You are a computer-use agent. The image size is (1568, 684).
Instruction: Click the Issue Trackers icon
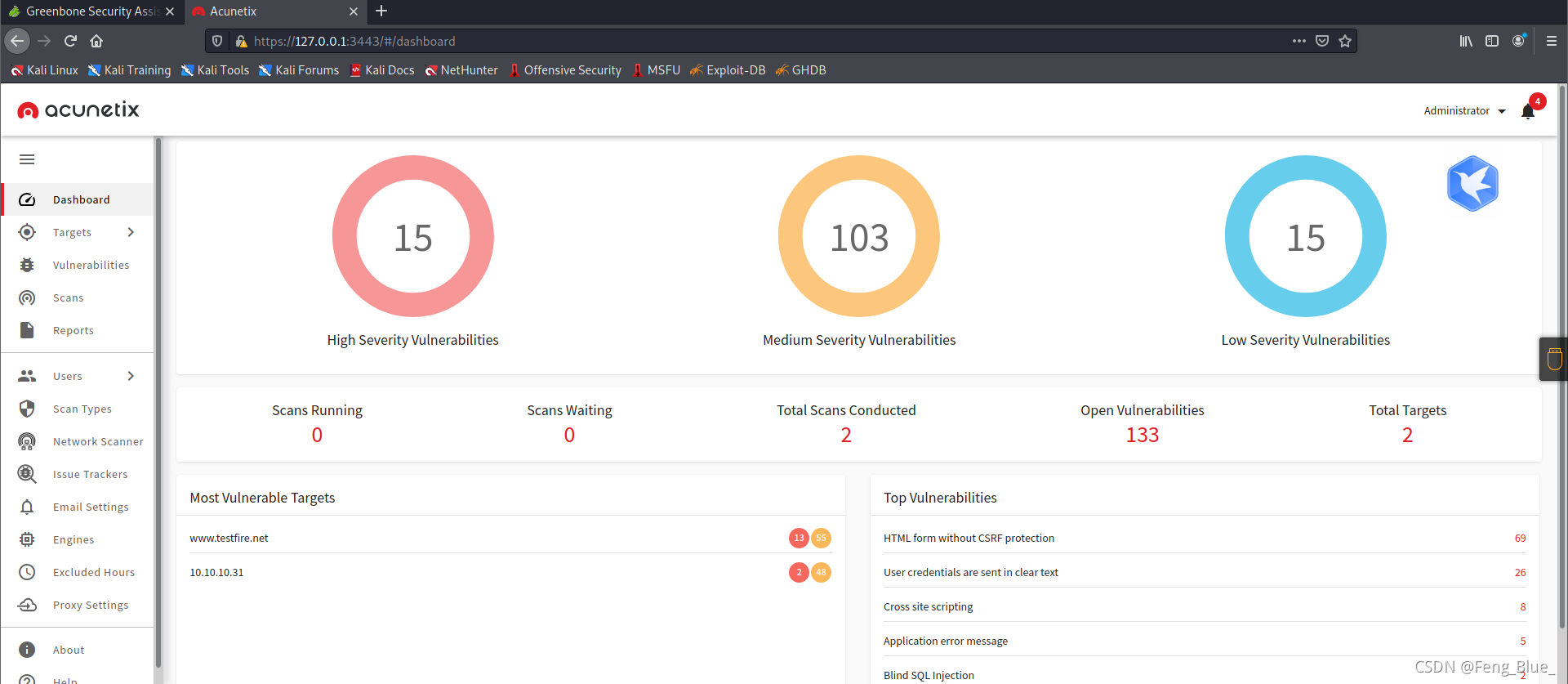27,474
